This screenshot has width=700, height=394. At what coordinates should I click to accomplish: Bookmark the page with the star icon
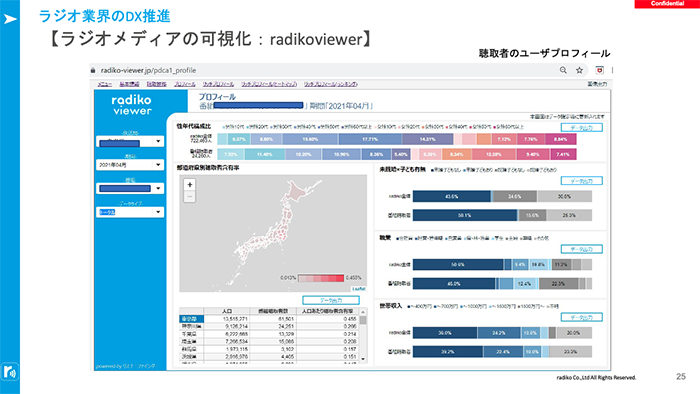click(579, 70)
